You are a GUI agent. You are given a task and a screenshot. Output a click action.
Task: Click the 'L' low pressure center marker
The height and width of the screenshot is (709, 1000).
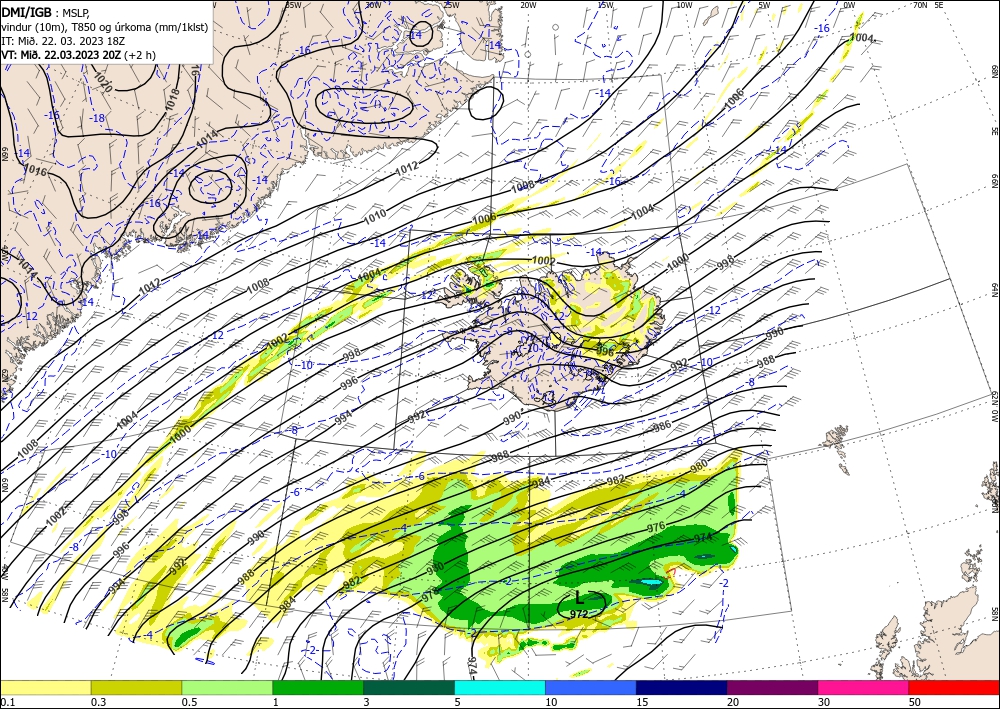point(579,598)
